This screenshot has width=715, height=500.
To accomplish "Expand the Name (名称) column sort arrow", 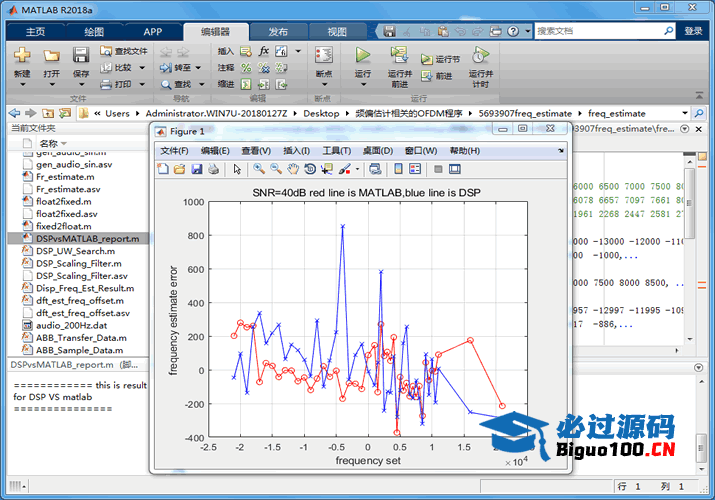I will tap(64, 144).
